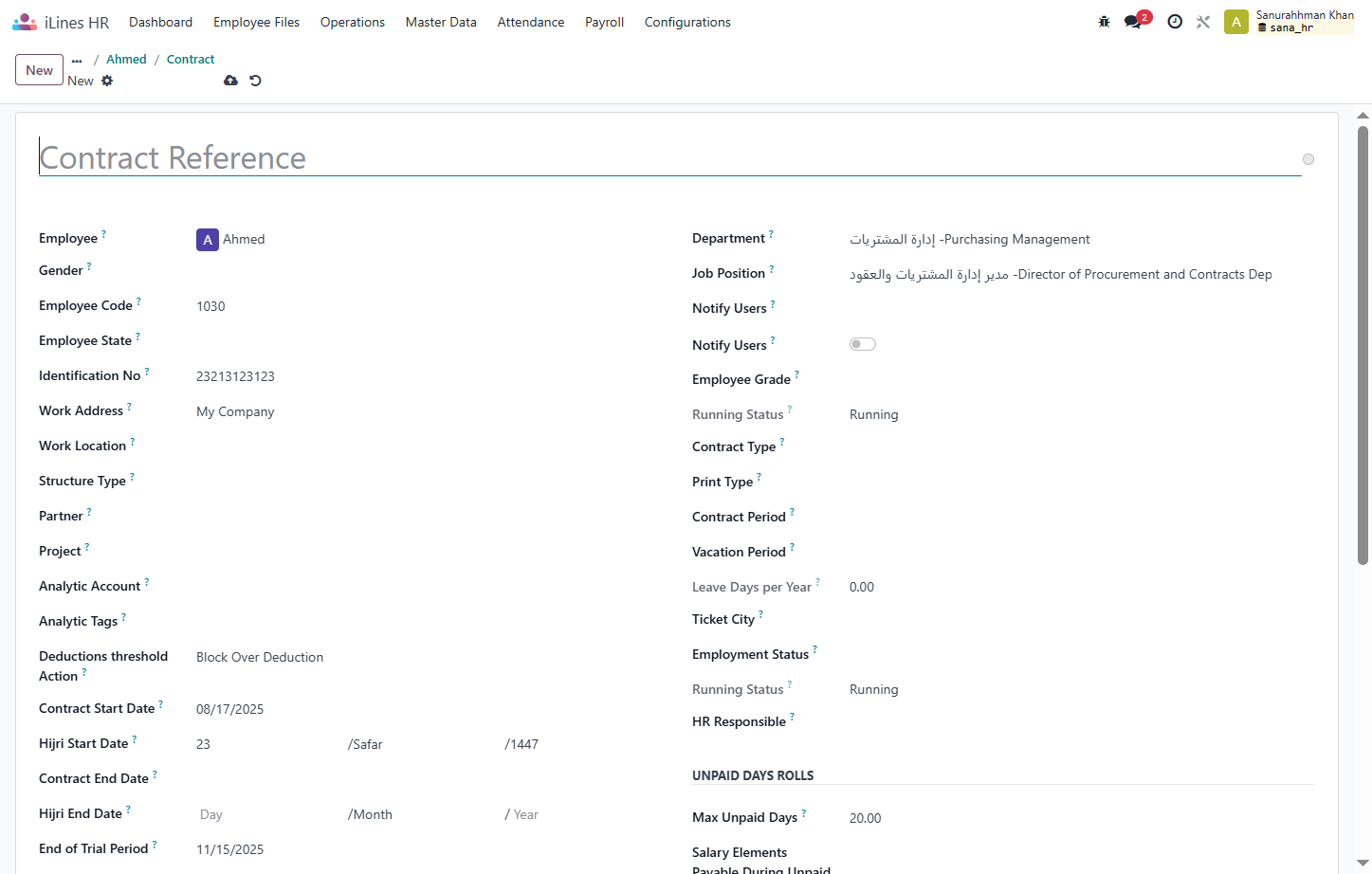Open the gear actions menu next to New
Viewport: 1372px width, 874px height.
[x=107, y=81]
